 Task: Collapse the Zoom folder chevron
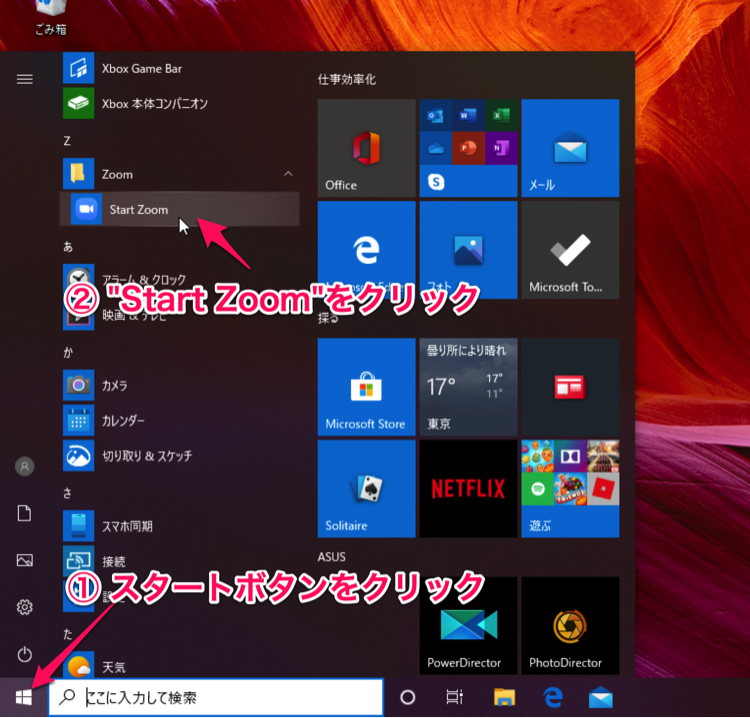(x=288, y=174)
